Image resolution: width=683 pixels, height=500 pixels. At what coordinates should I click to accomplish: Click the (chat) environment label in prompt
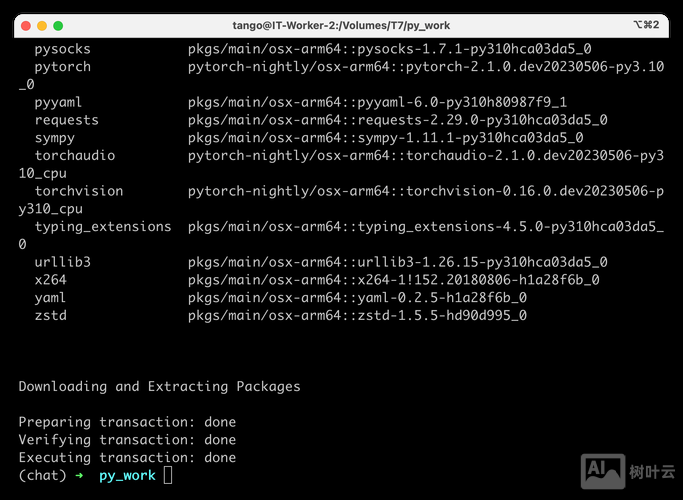point(42,475)
